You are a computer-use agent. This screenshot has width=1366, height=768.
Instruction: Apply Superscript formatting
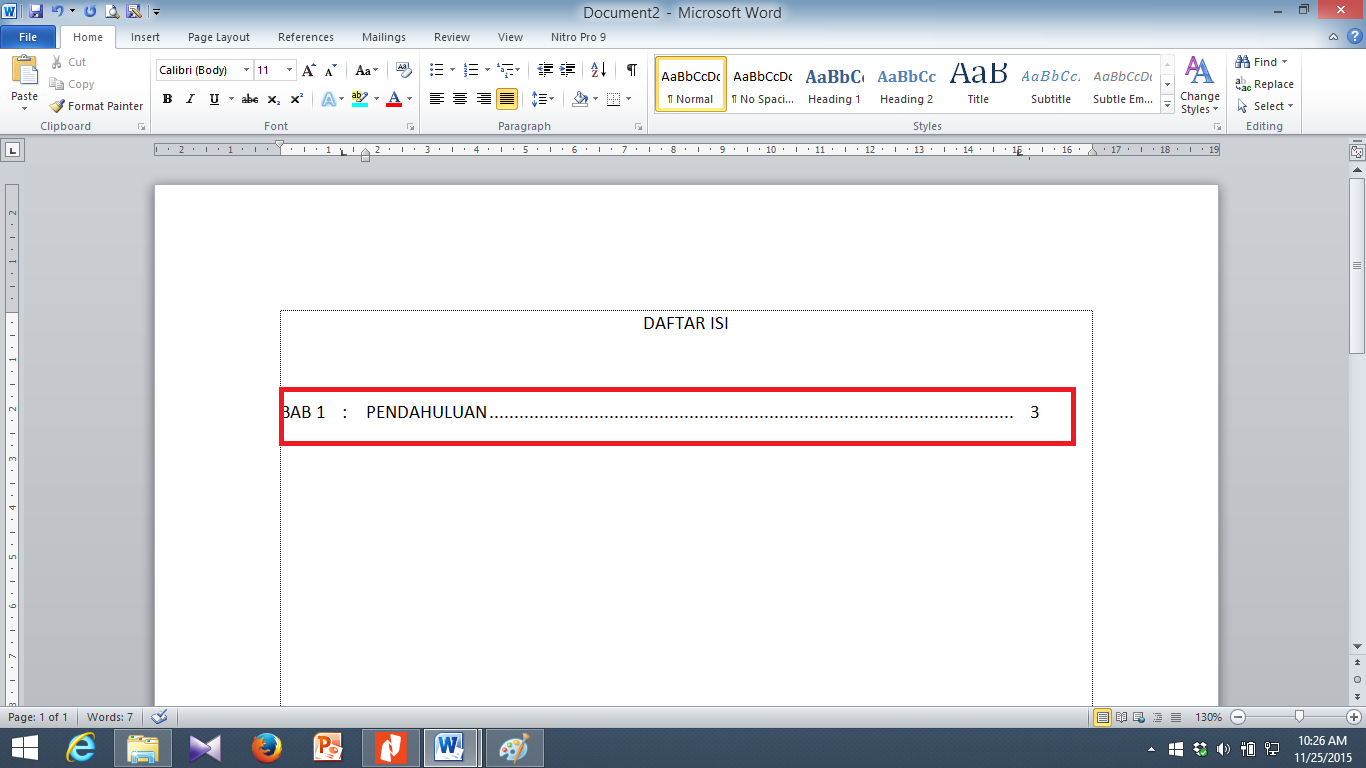(x=295, y=99)
